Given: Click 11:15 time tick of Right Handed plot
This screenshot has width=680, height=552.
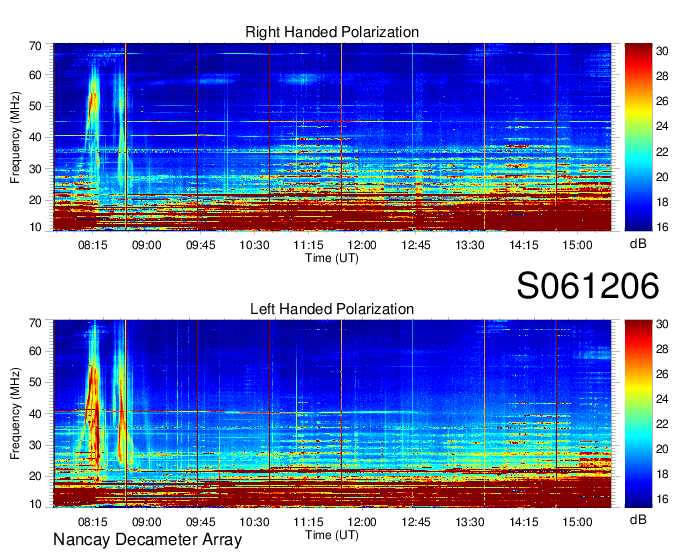Looking at the screenshot, I should [308, 245].
